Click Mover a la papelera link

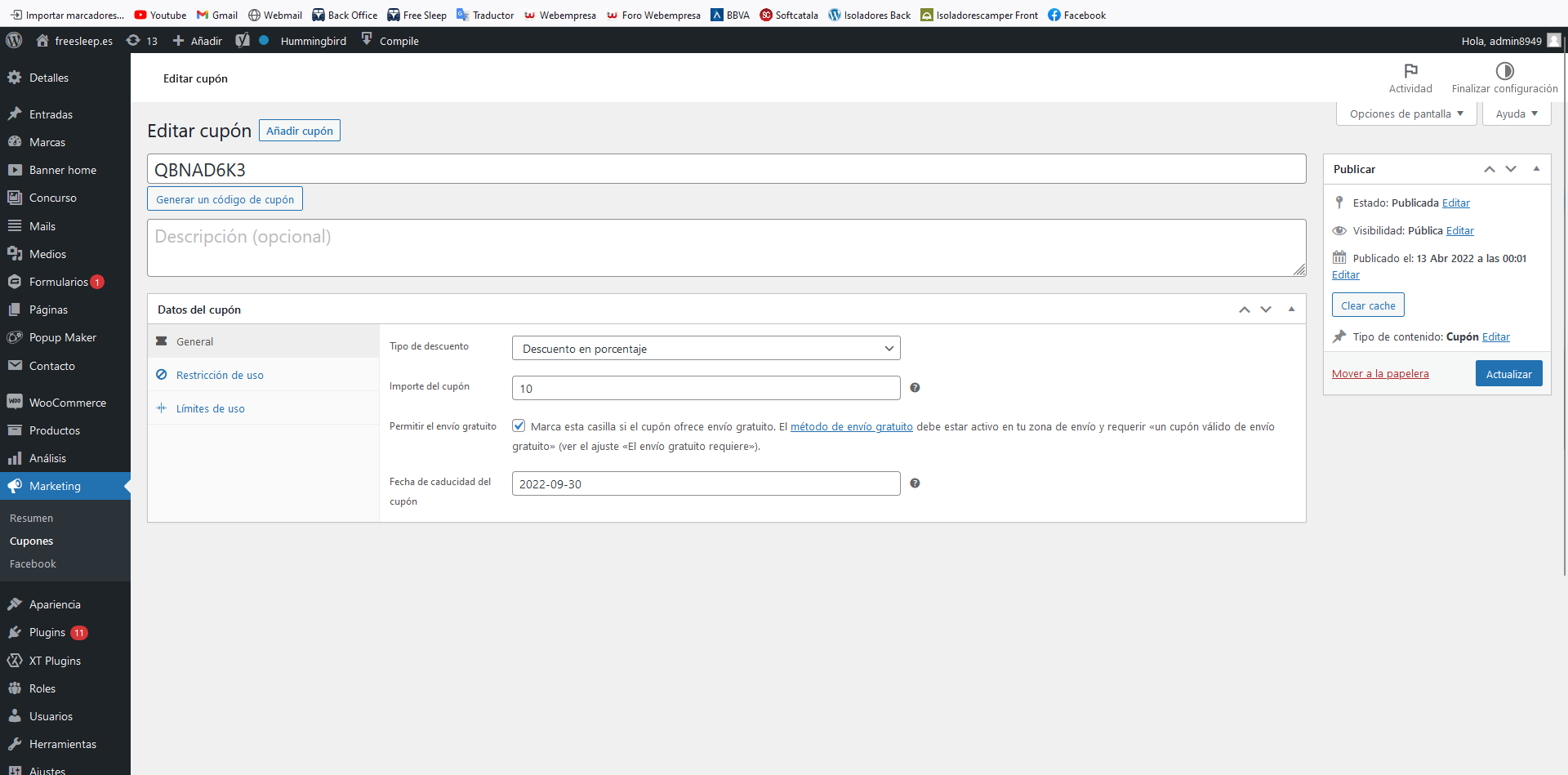(x=1380, y=373)
